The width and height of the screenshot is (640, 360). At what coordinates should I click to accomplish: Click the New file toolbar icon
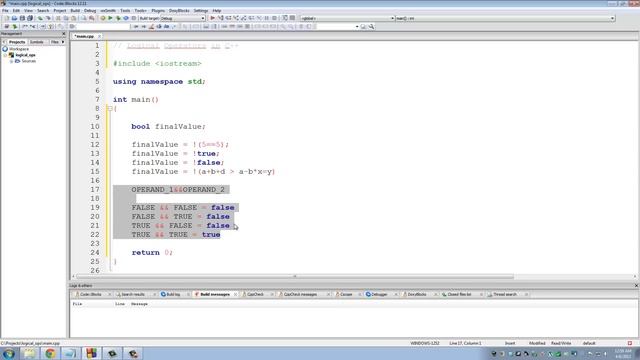point(7,18)
